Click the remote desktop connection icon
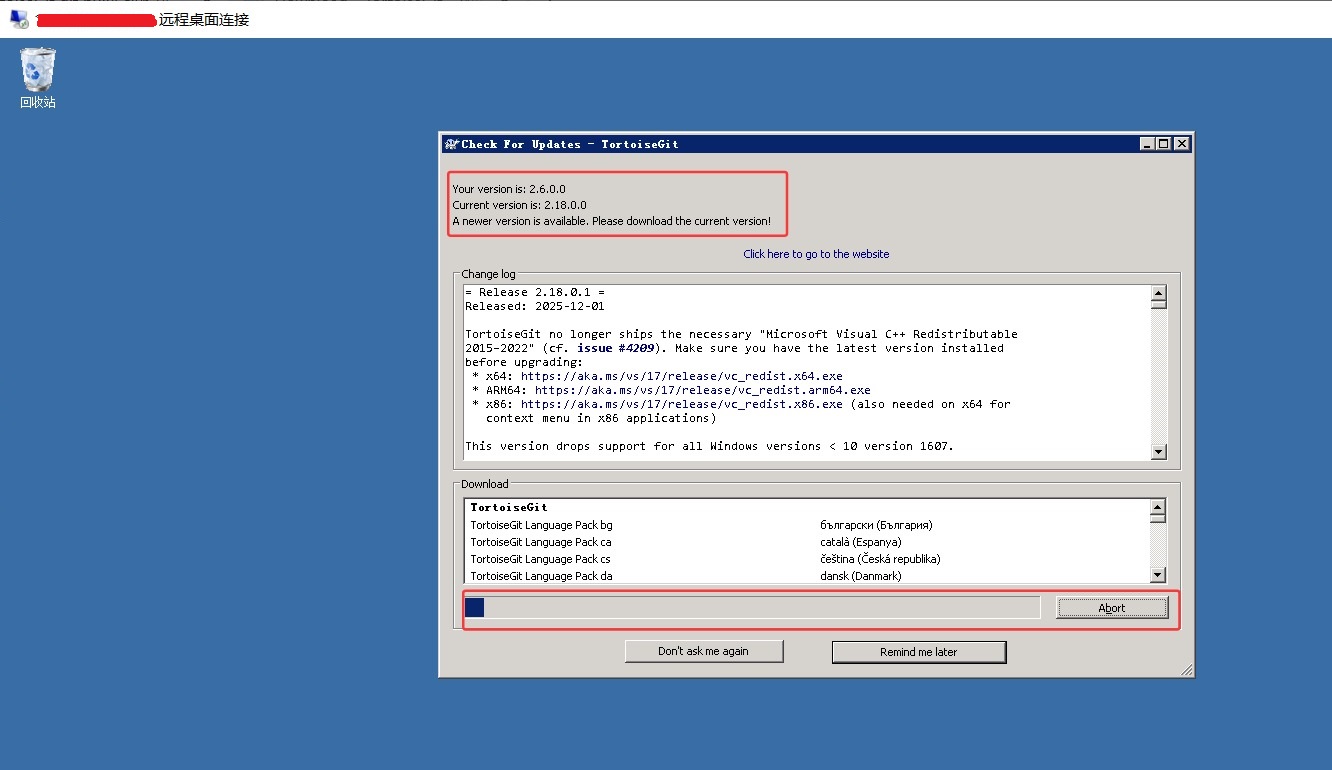The width and height of the screenshot is (1332, 770). pos(18,19)
